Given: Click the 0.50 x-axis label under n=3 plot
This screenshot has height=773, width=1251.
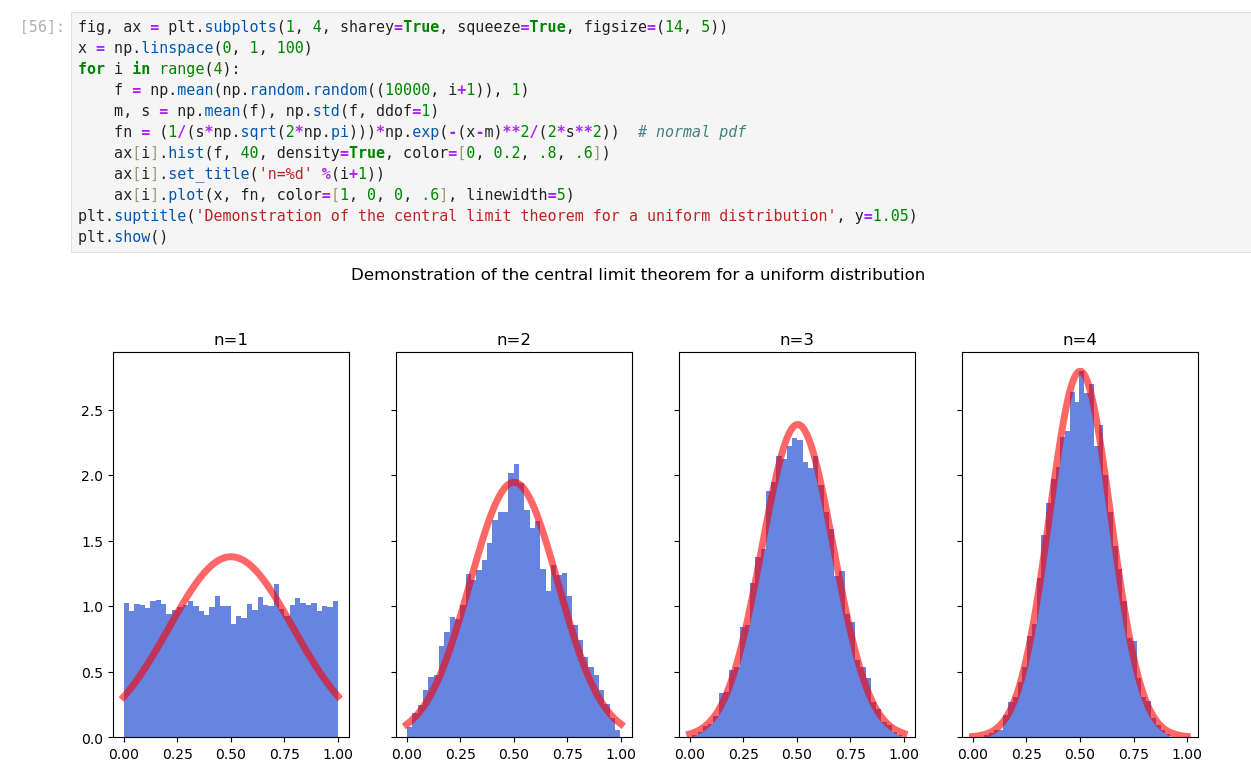Looking at the screenshot, I should 797,755.
